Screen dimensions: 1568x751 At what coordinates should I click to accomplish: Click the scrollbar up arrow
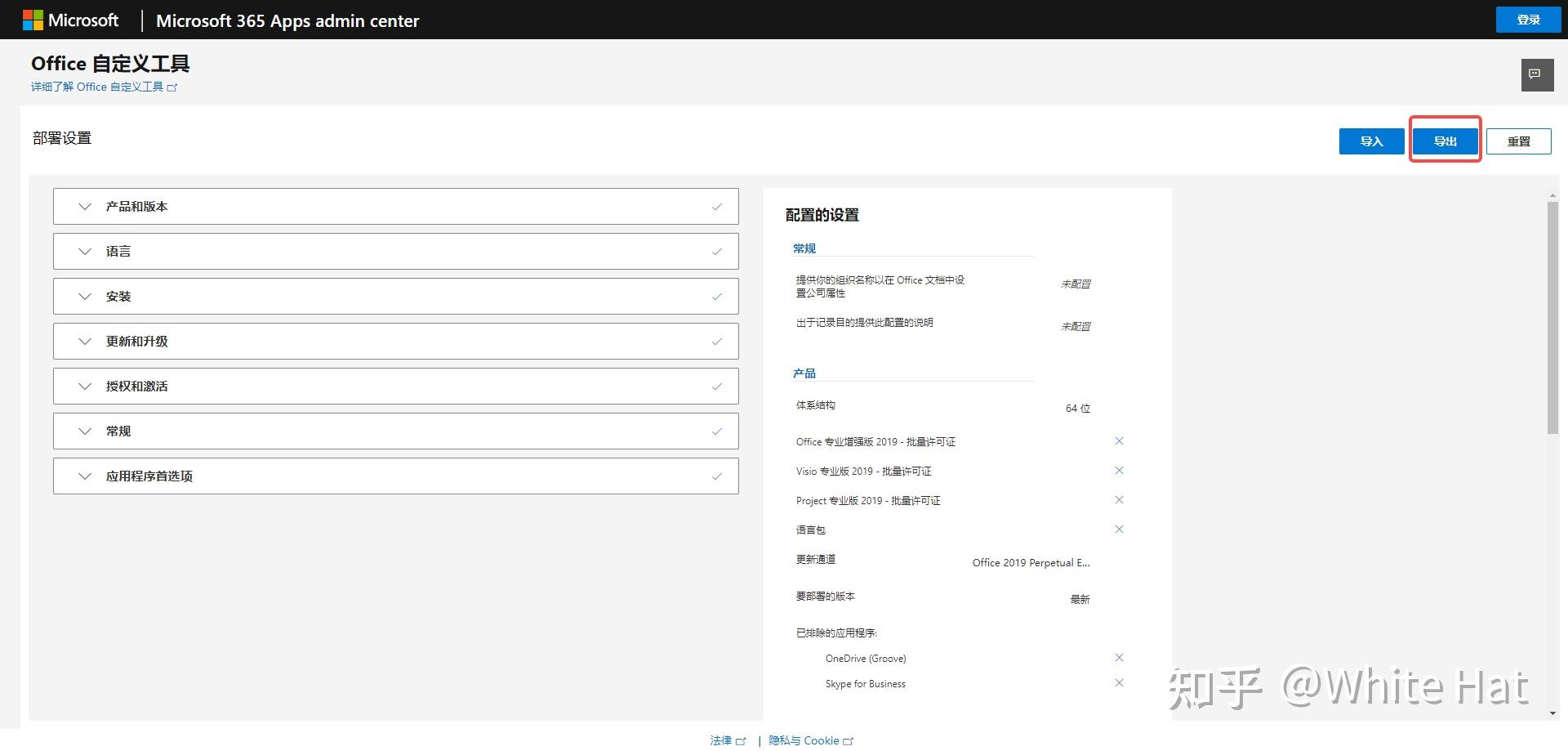point(1552,196)
